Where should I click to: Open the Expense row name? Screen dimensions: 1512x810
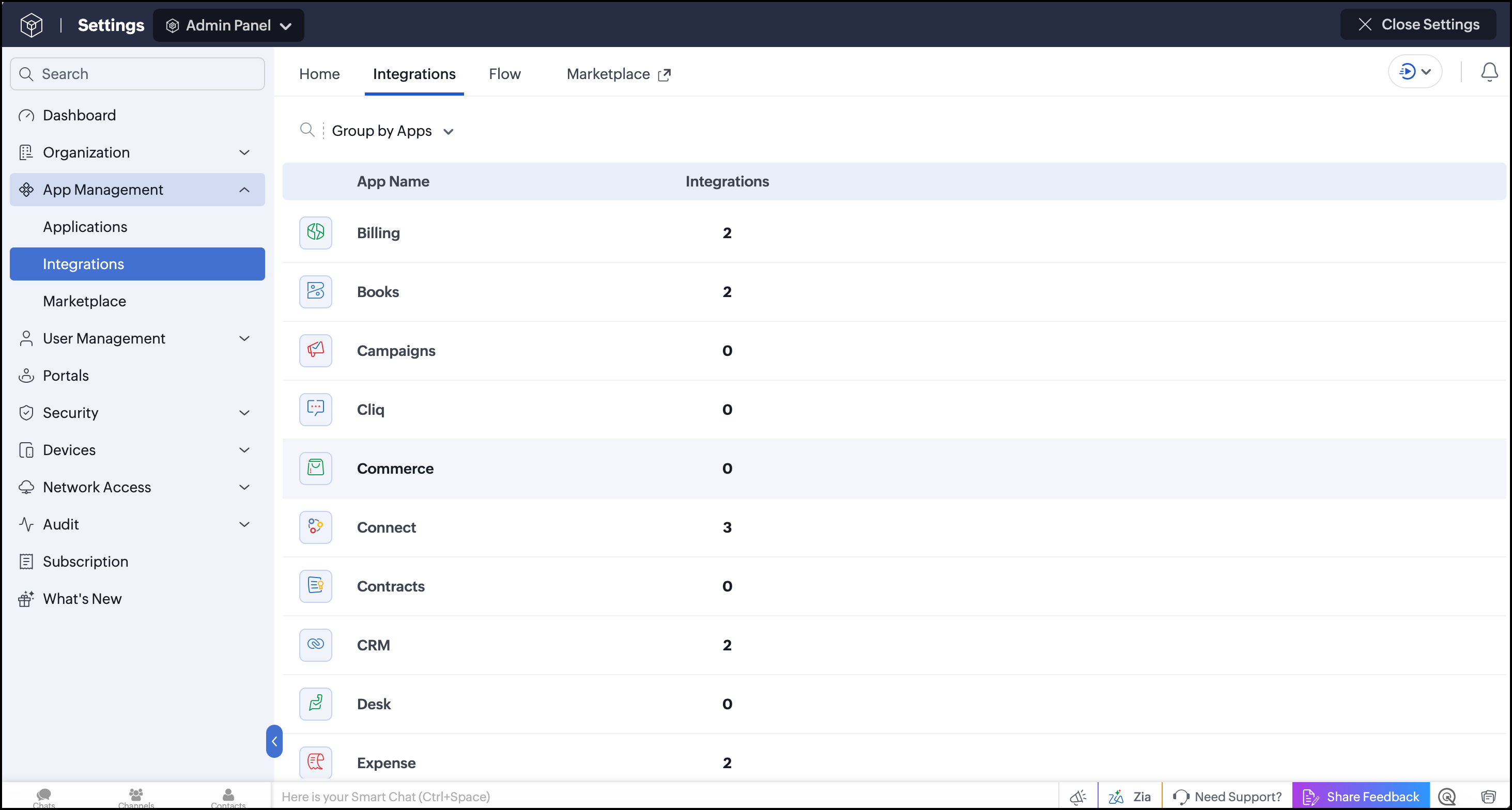click(385, 762)
